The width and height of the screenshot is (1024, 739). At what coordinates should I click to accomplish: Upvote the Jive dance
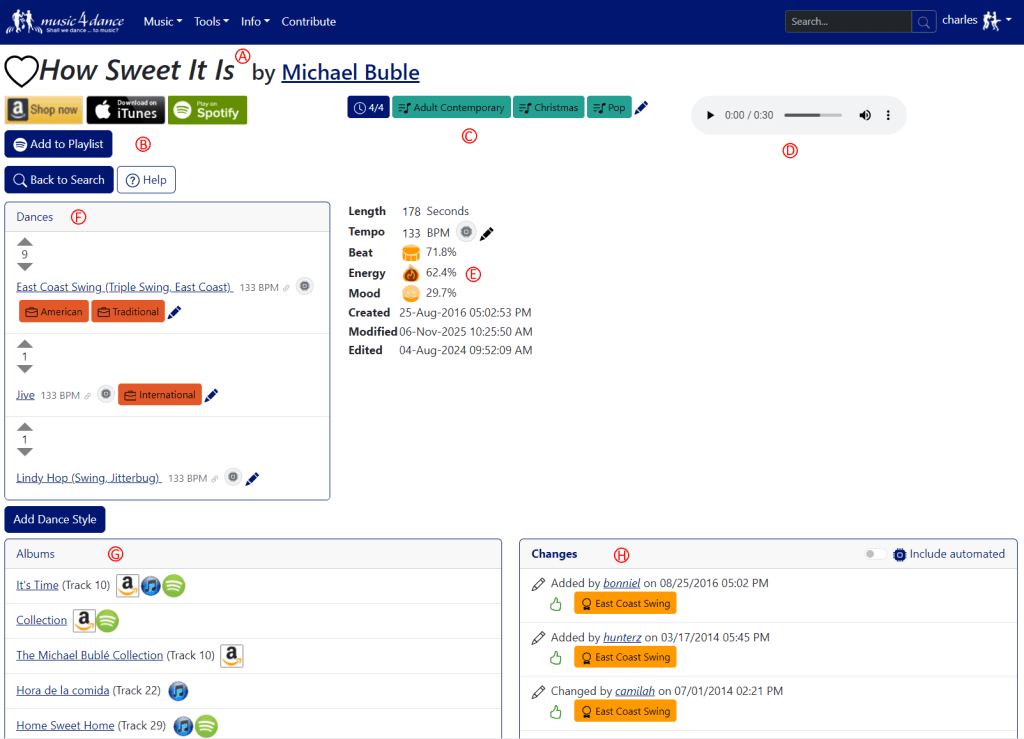25,344
